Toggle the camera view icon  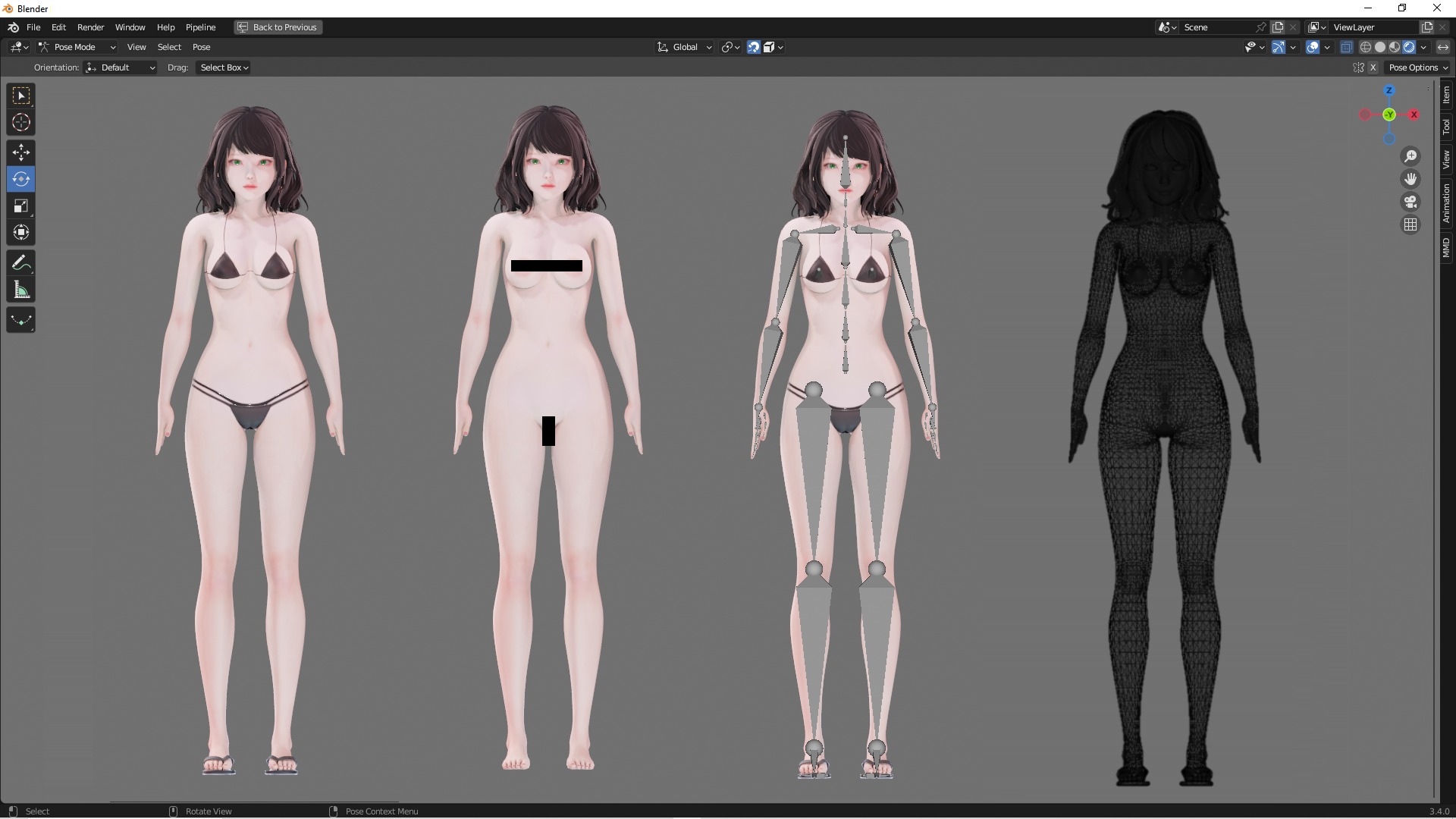pyautogui.click(x=1410, y=202)
